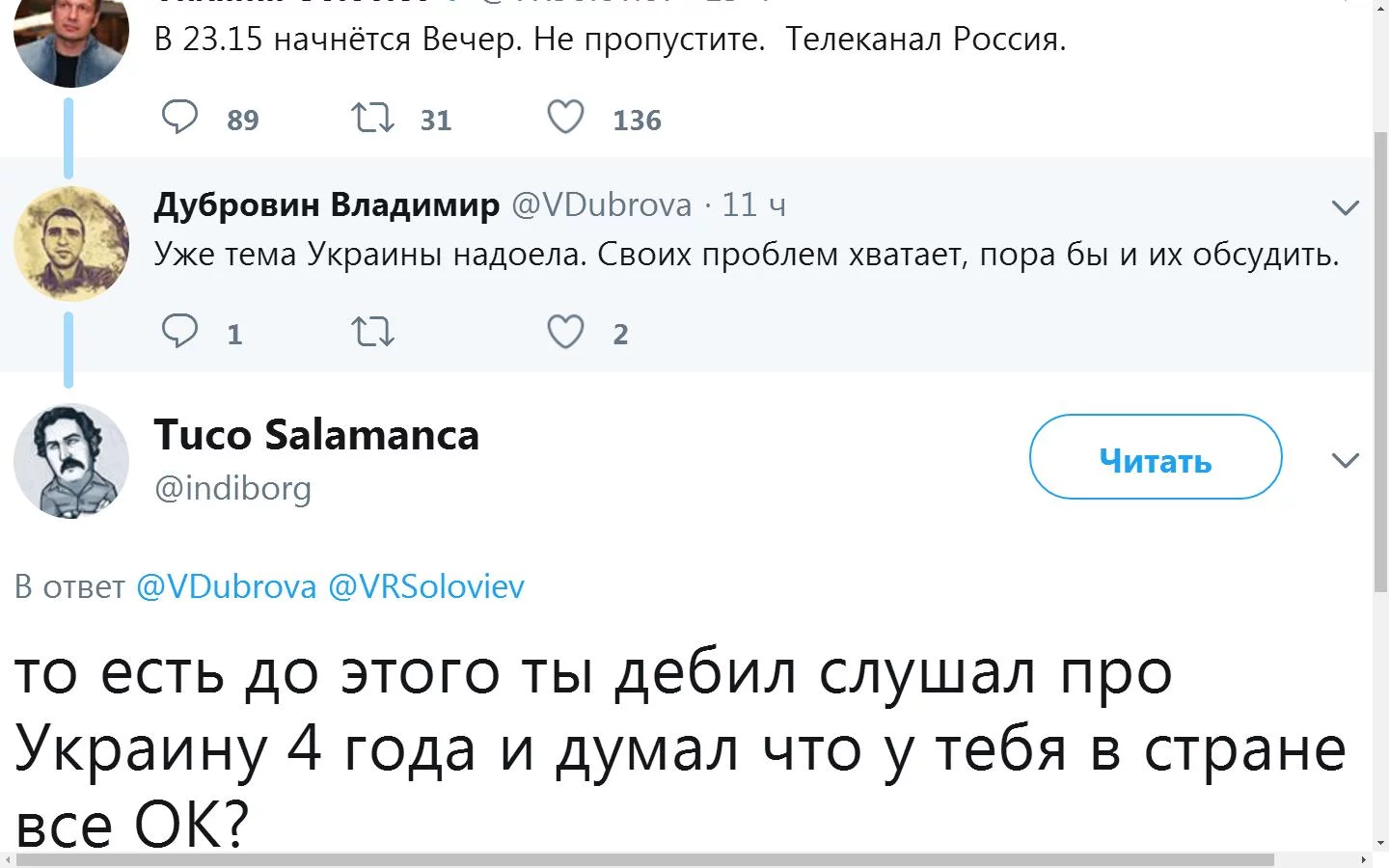Image resolution: width=1389 pixels, height=868 pixels.
Task: Open the @indiborg handle
Action: point(232,488)
